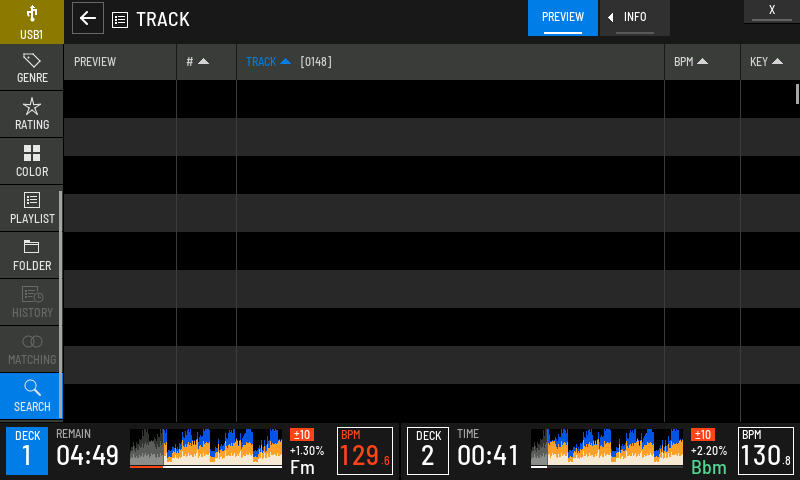Viewport: 800px width, 480px height.
Task: Open the MATCHING category
Action: click(x=32, y=349)
